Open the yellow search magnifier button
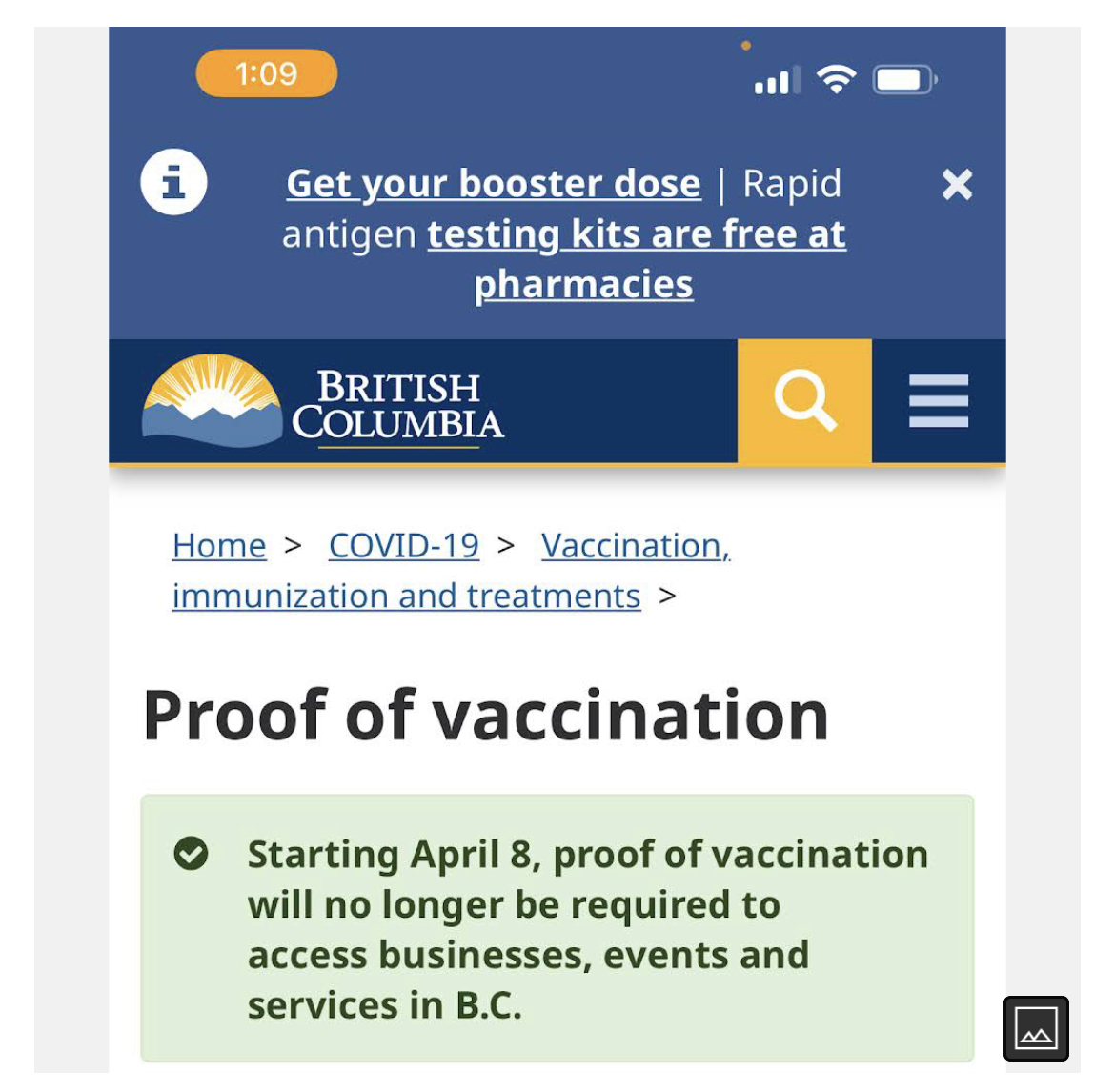Screen dimensions: 1115x1092 (804, 400)
